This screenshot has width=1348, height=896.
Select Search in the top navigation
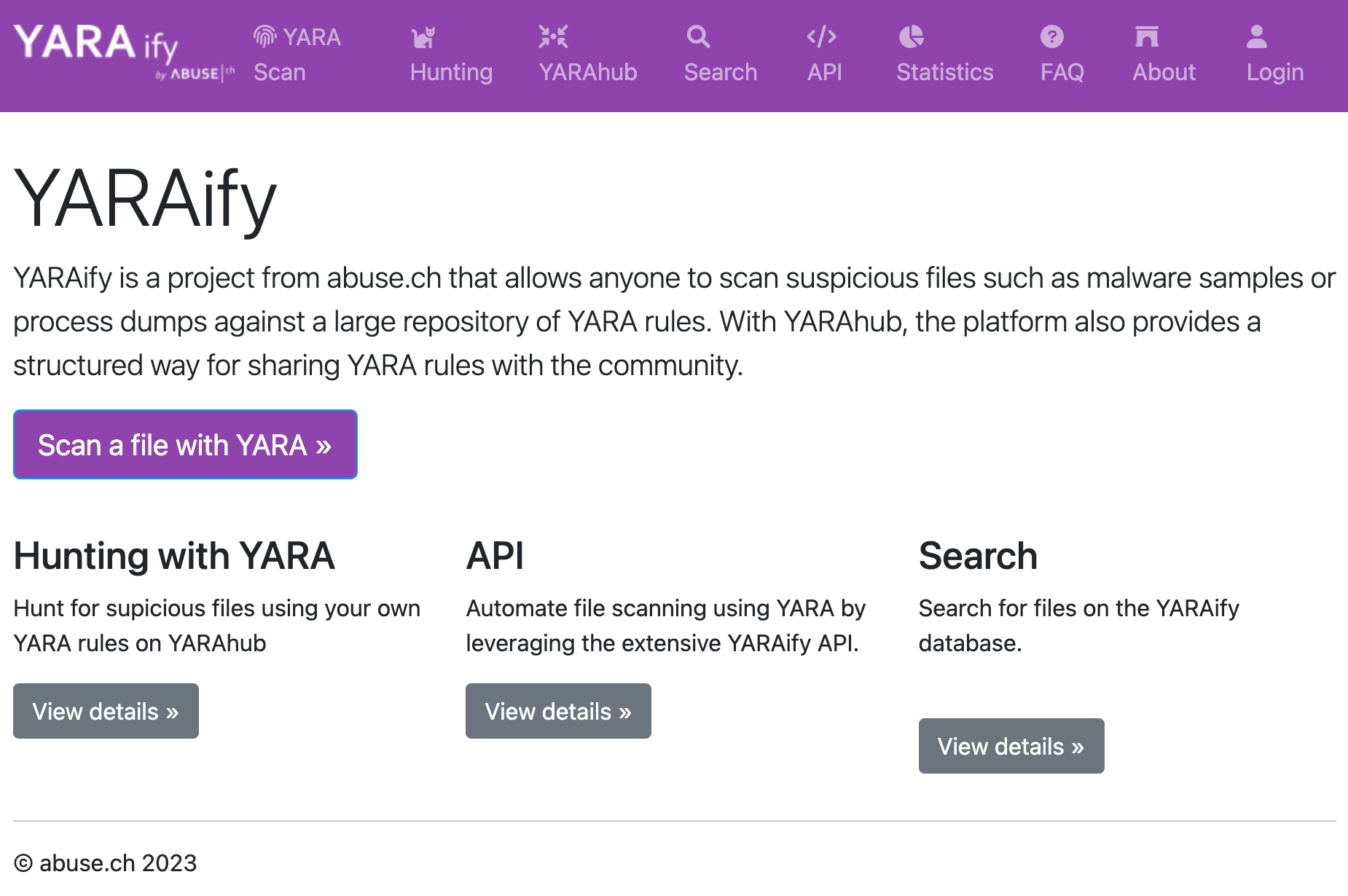click(721, 55)
